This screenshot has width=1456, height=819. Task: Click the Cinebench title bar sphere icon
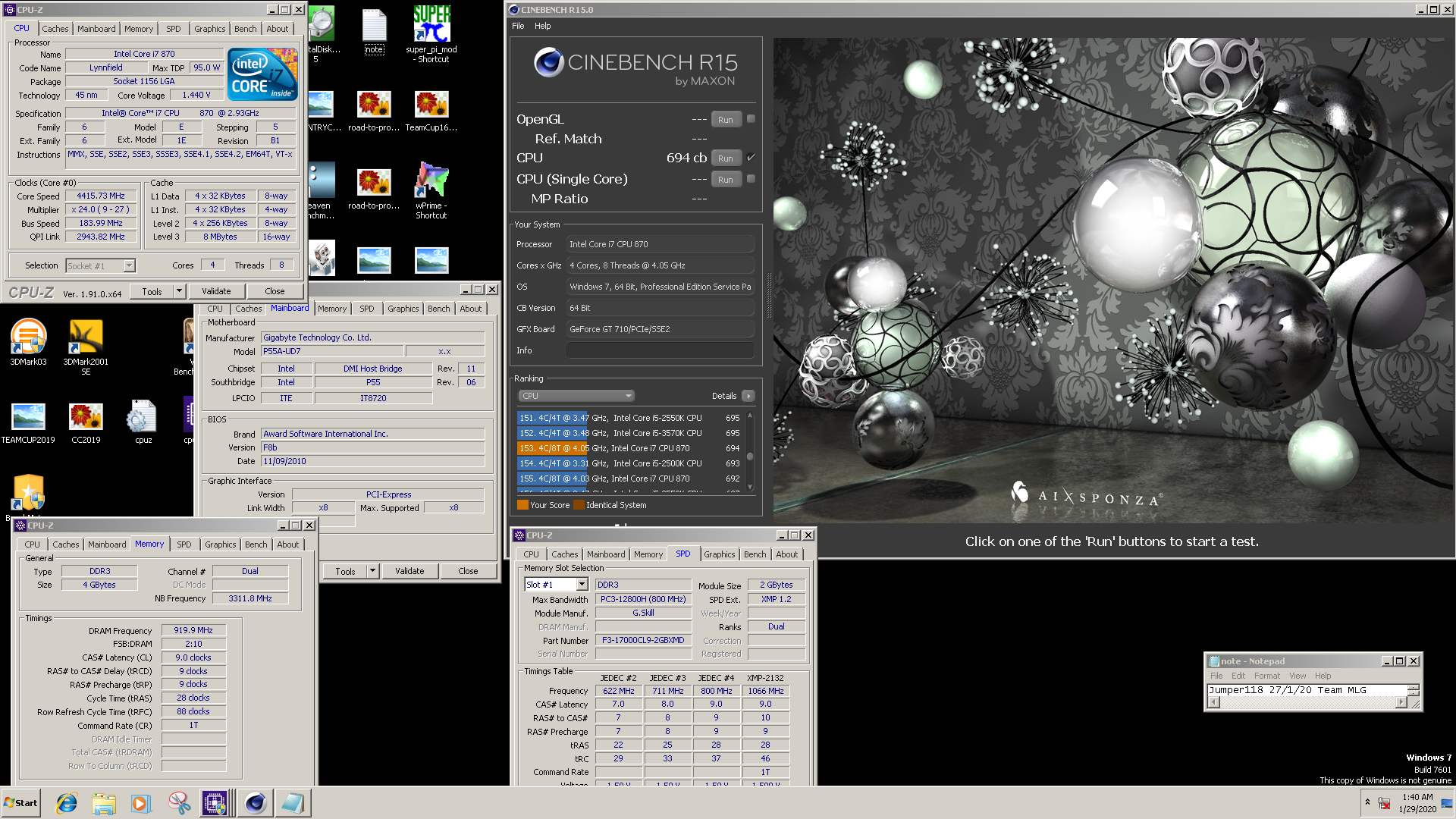pyautogui.click(x=513, y=10)
